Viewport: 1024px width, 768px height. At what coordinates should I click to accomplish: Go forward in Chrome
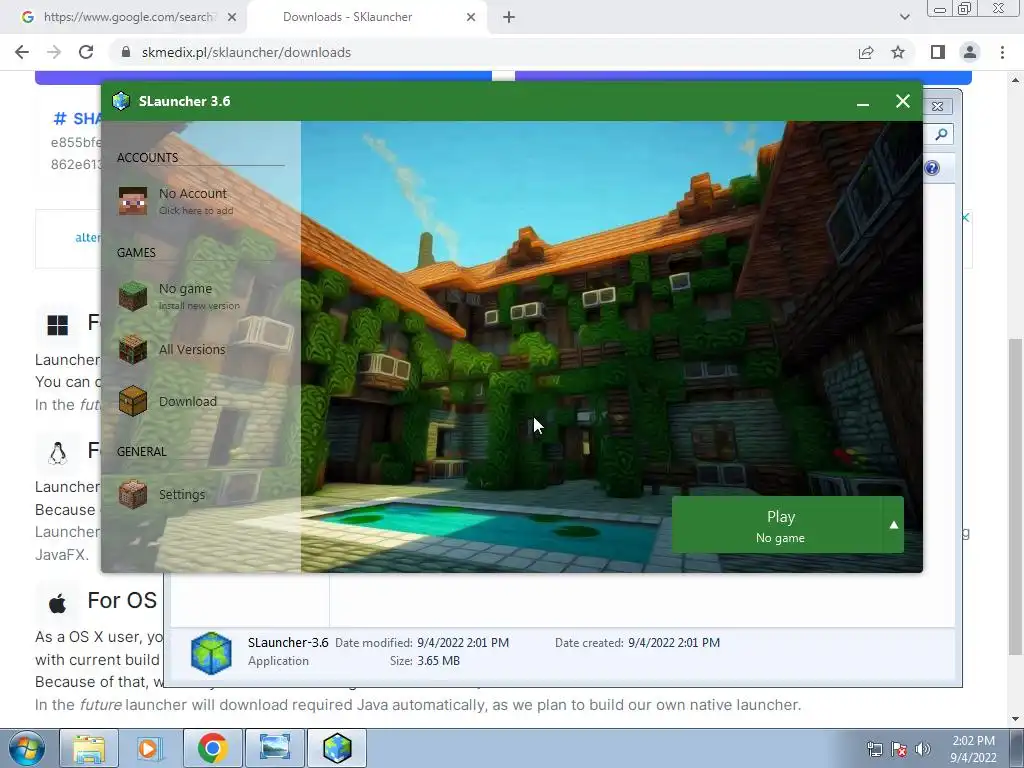(x=54, y=52)
